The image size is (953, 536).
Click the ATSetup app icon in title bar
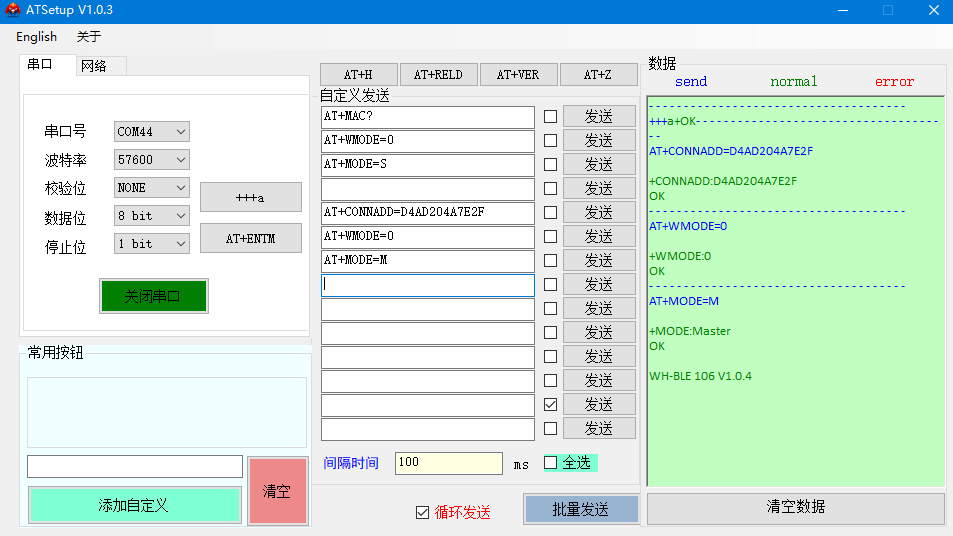pyautogui.click(x=13, y=10)
